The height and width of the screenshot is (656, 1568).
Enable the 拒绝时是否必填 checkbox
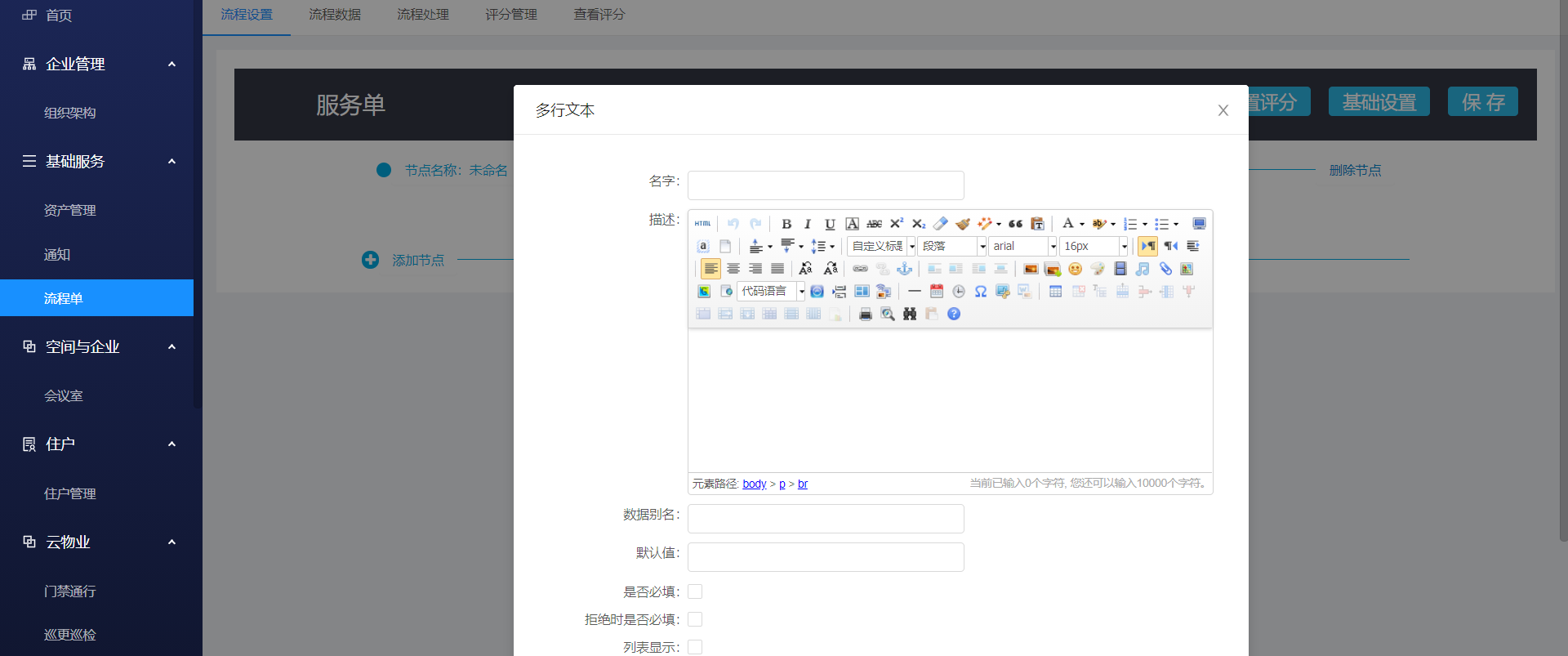pos(695,619)
